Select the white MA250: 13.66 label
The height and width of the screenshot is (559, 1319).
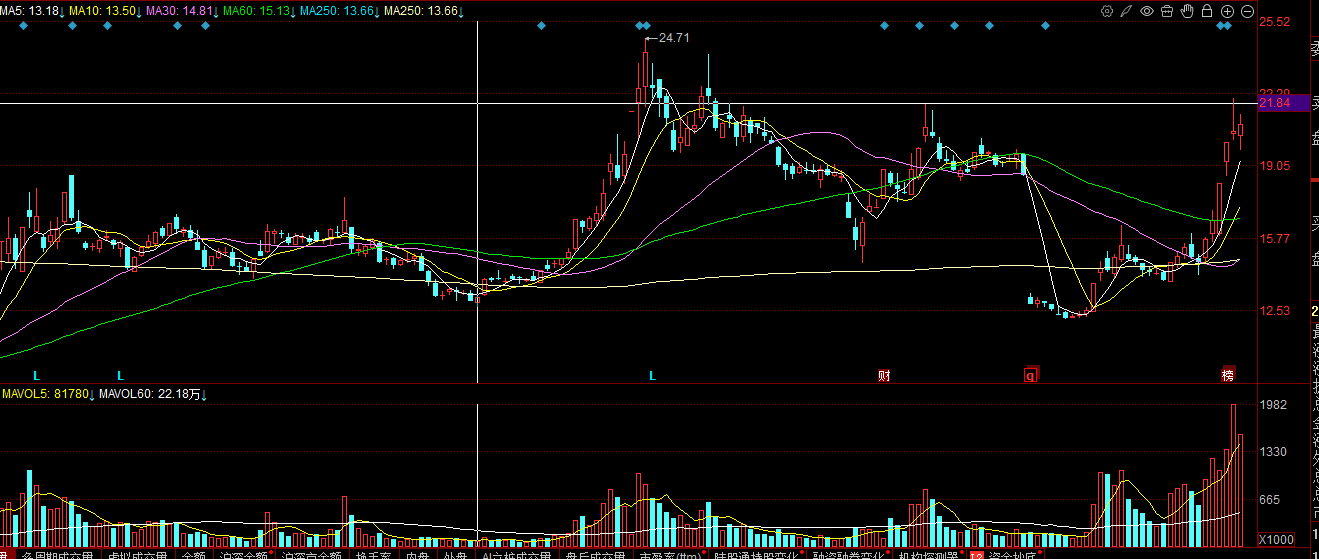coord(425,11)
